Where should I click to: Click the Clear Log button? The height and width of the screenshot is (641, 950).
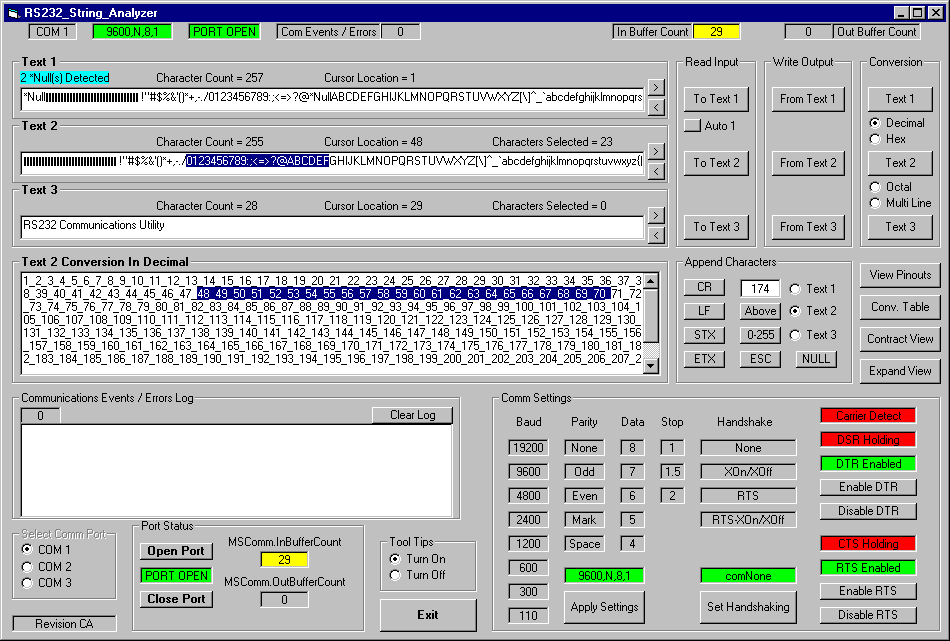[412, 415]
